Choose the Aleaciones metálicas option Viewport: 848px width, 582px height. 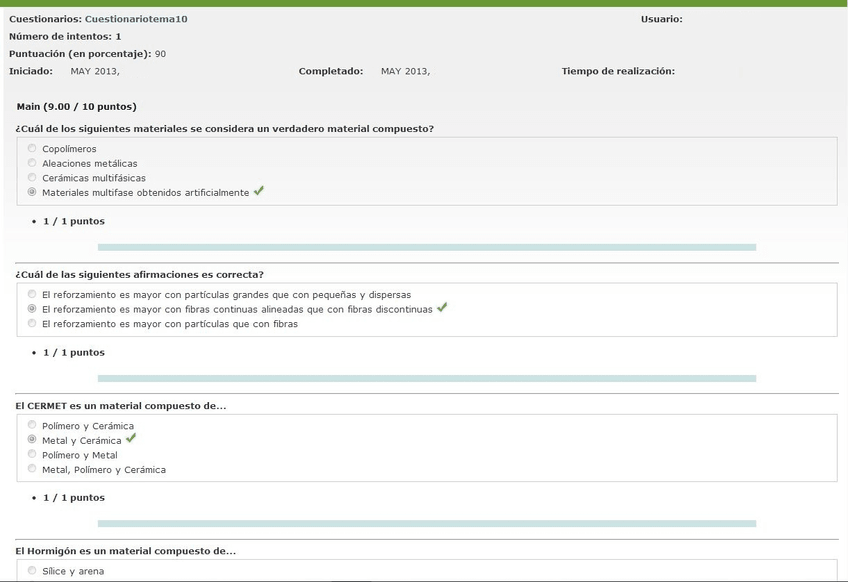click(32, 163)
